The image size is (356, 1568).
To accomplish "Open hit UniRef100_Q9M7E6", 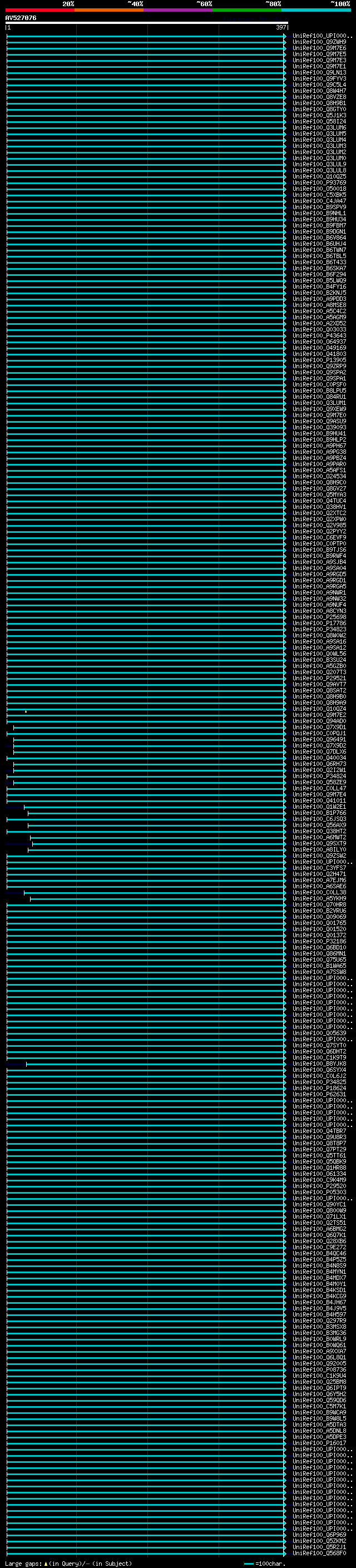I will pos(319,48).
